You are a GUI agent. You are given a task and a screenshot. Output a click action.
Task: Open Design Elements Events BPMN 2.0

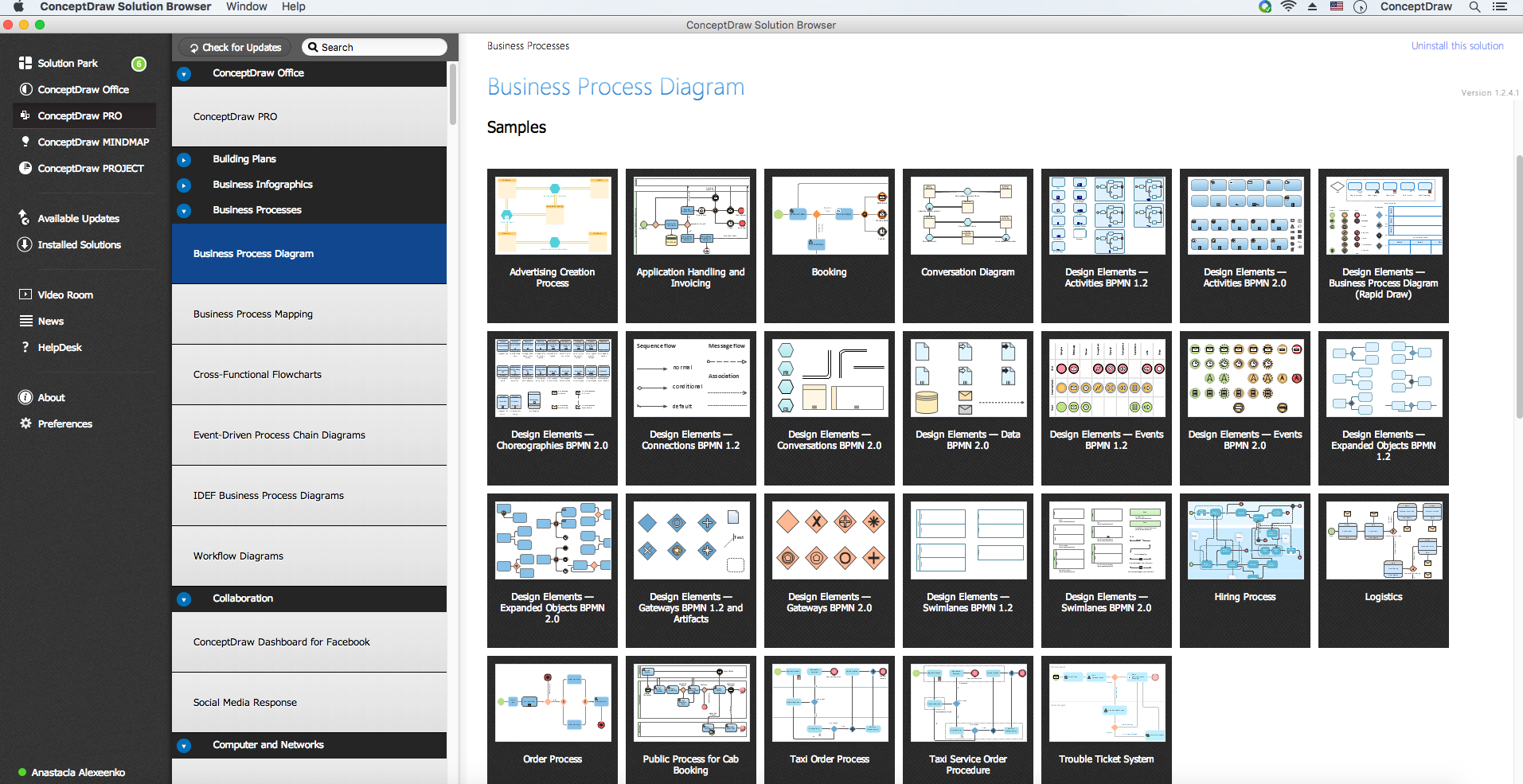[x=1245, y=408]
